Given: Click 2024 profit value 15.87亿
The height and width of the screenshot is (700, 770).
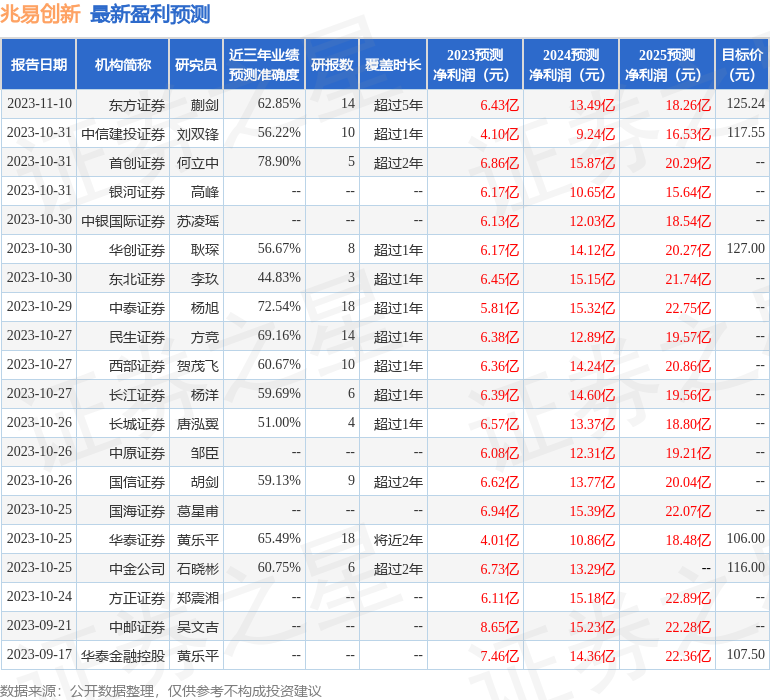Looking at the screenshot, I should point(592,163).
